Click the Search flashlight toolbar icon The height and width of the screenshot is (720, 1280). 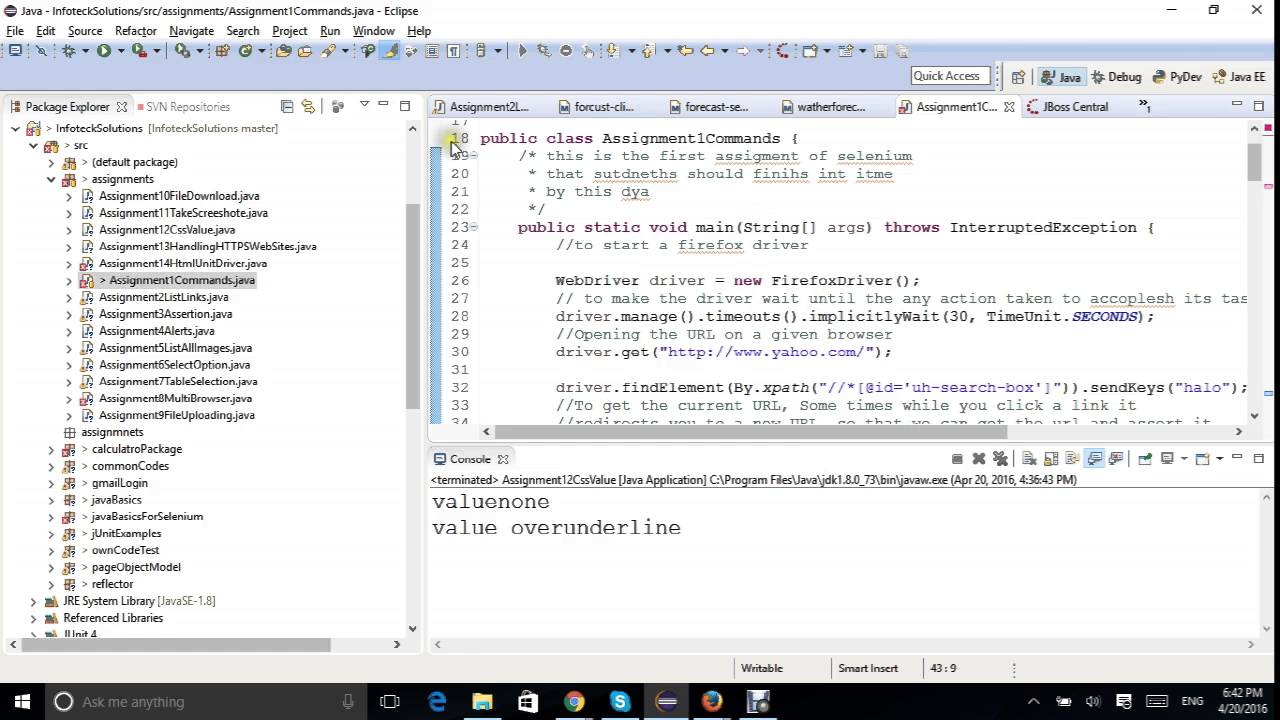[x=328, y=50]
